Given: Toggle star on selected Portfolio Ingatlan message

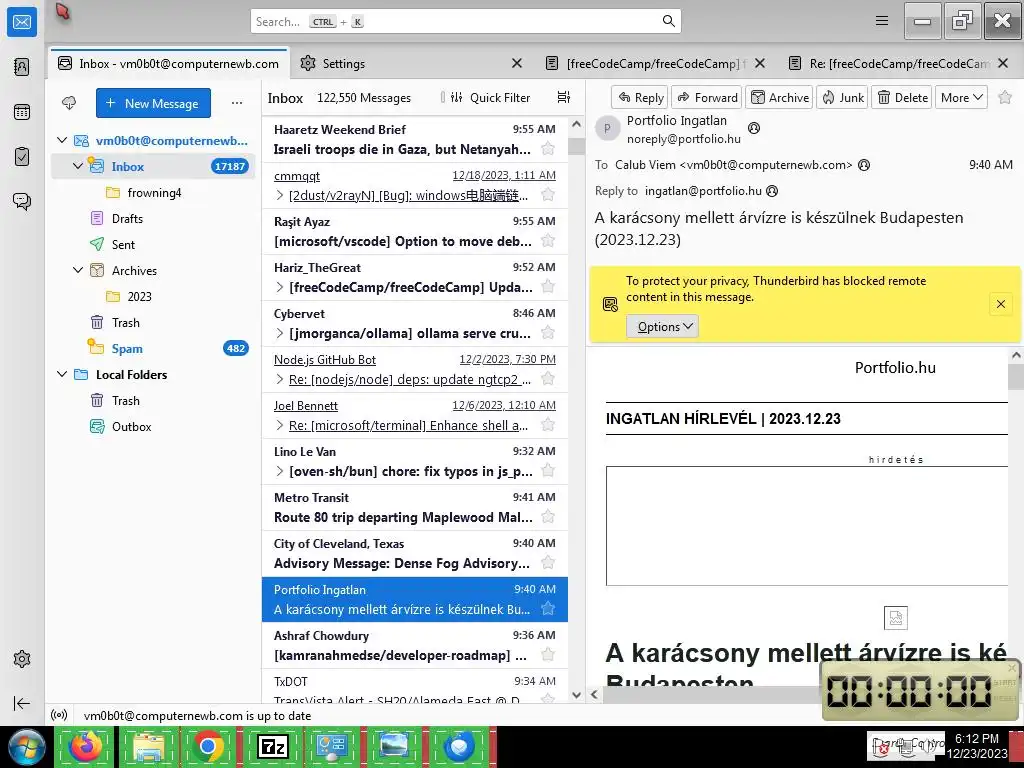Looking at the screenshot, I should click(548, 609).
